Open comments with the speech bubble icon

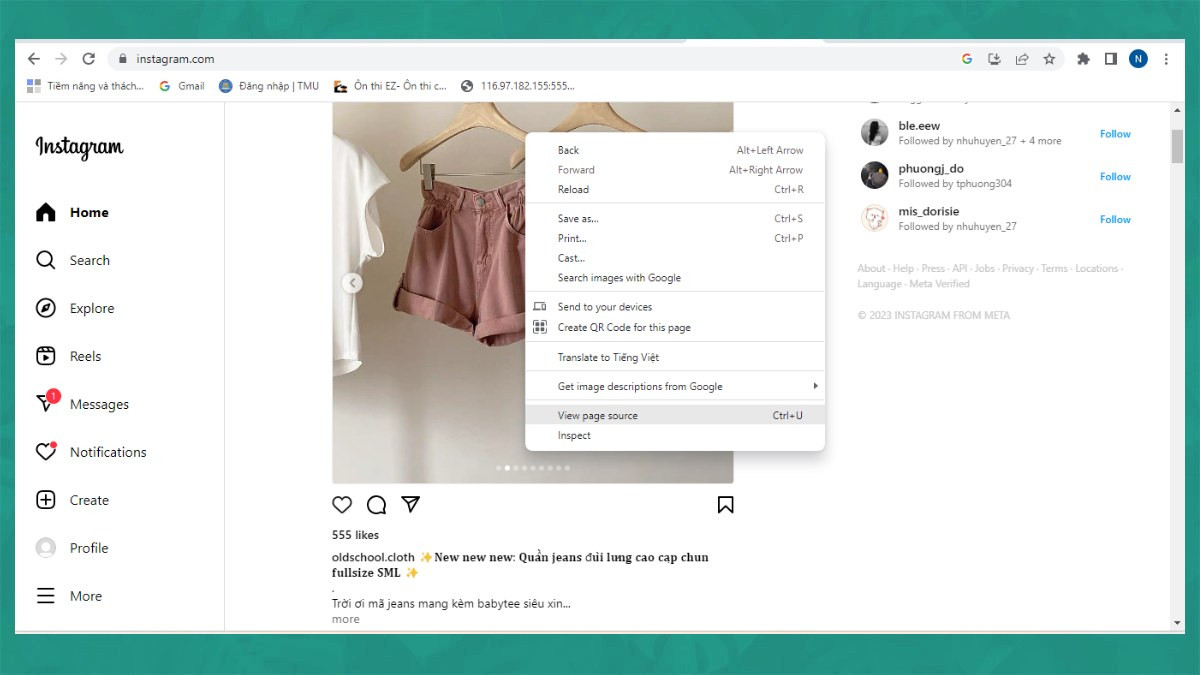(x=376, y=505)
